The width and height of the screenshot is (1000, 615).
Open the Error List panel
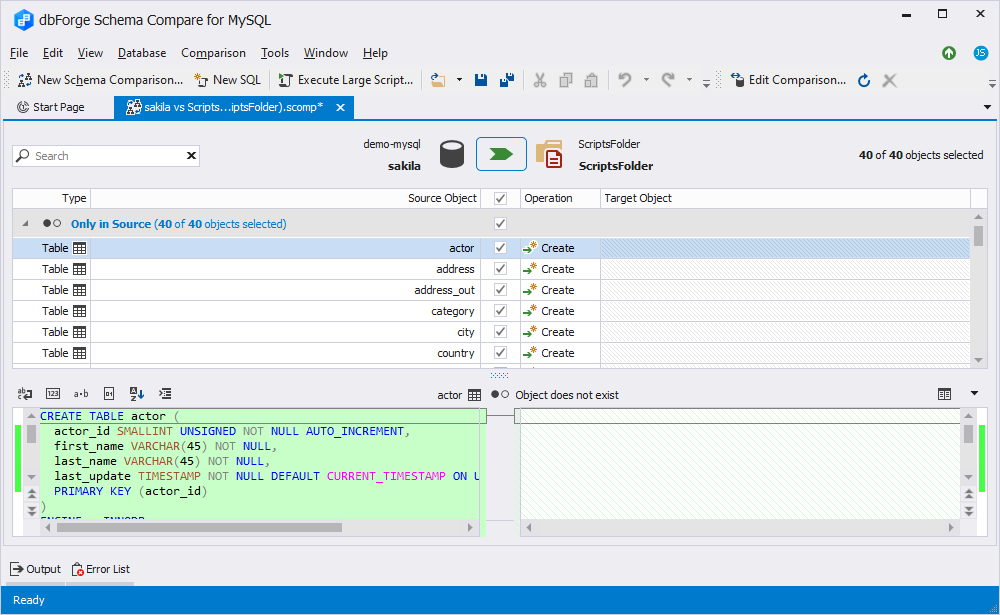pos(101,569)
